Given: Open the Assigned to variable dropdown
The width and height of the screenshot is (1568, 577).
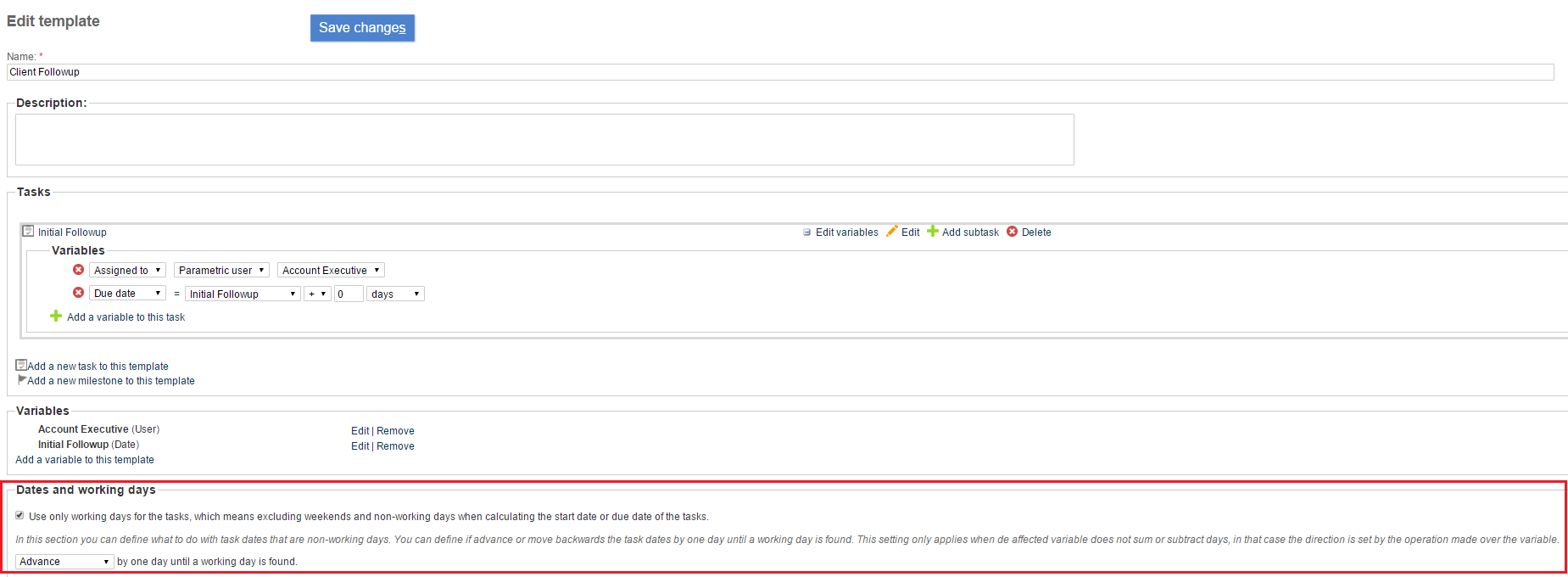Looking at the screenshot, I should click(127, 271).
